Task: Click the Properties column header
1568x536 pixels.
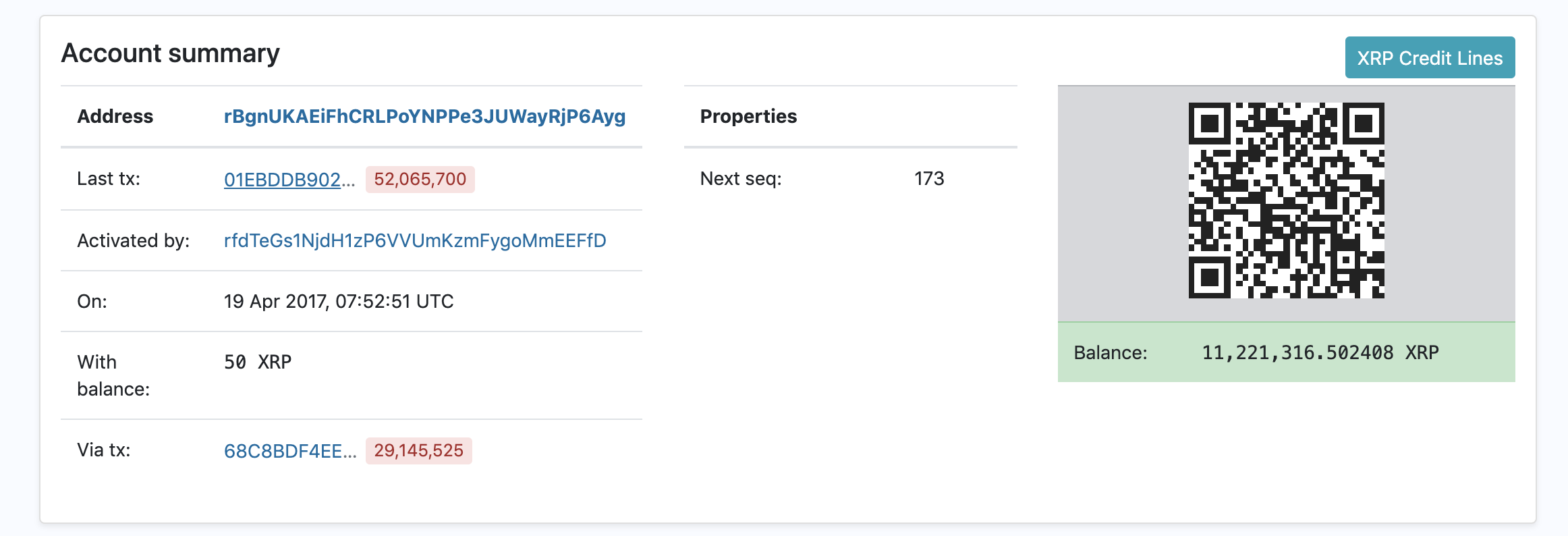Action: pos(748,116)
